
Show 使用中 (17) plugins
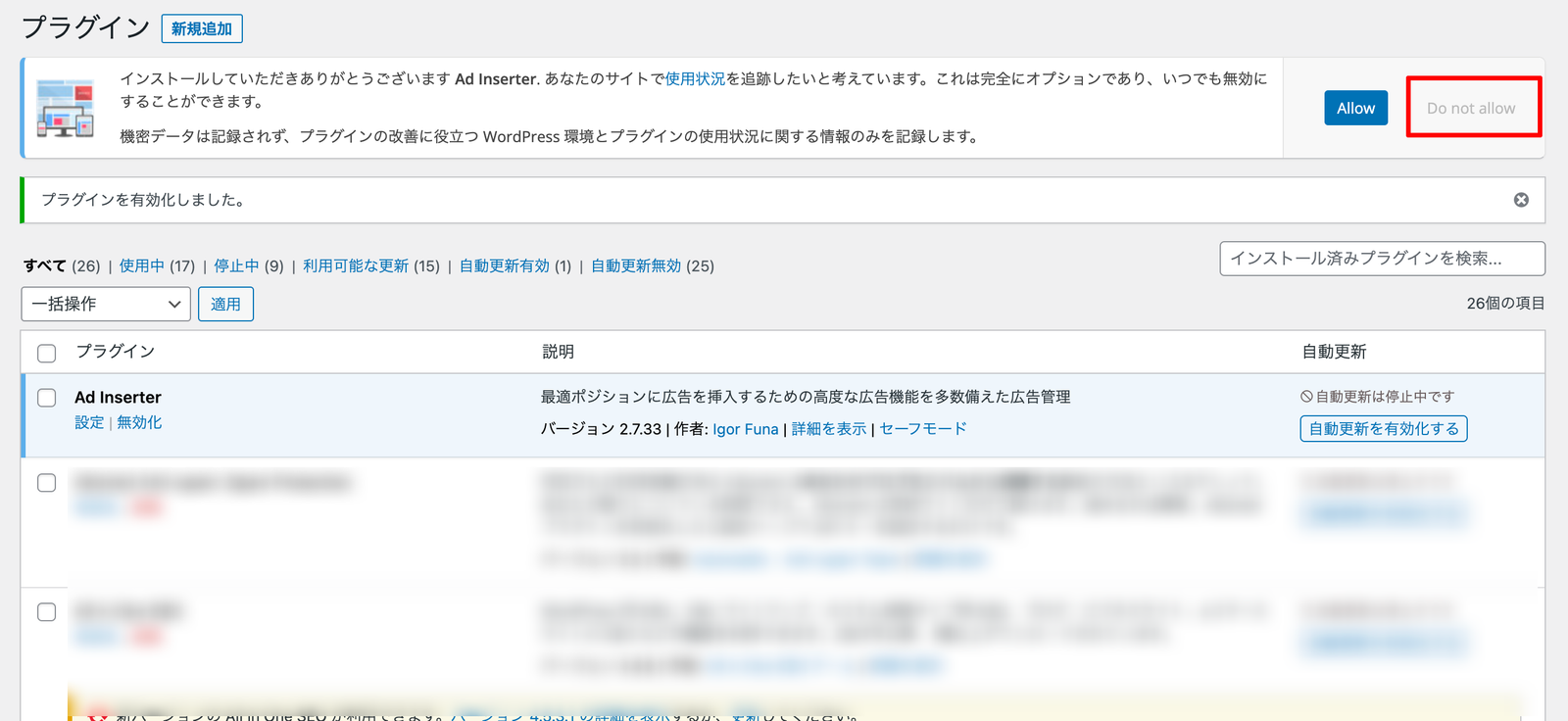(x=157, y=265)
